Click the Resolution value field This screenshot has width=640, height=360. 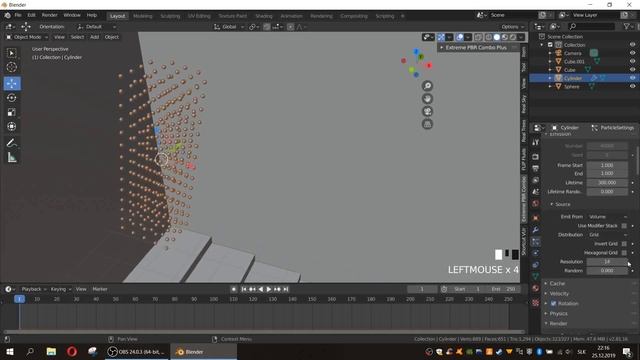[x=607, y=262]
